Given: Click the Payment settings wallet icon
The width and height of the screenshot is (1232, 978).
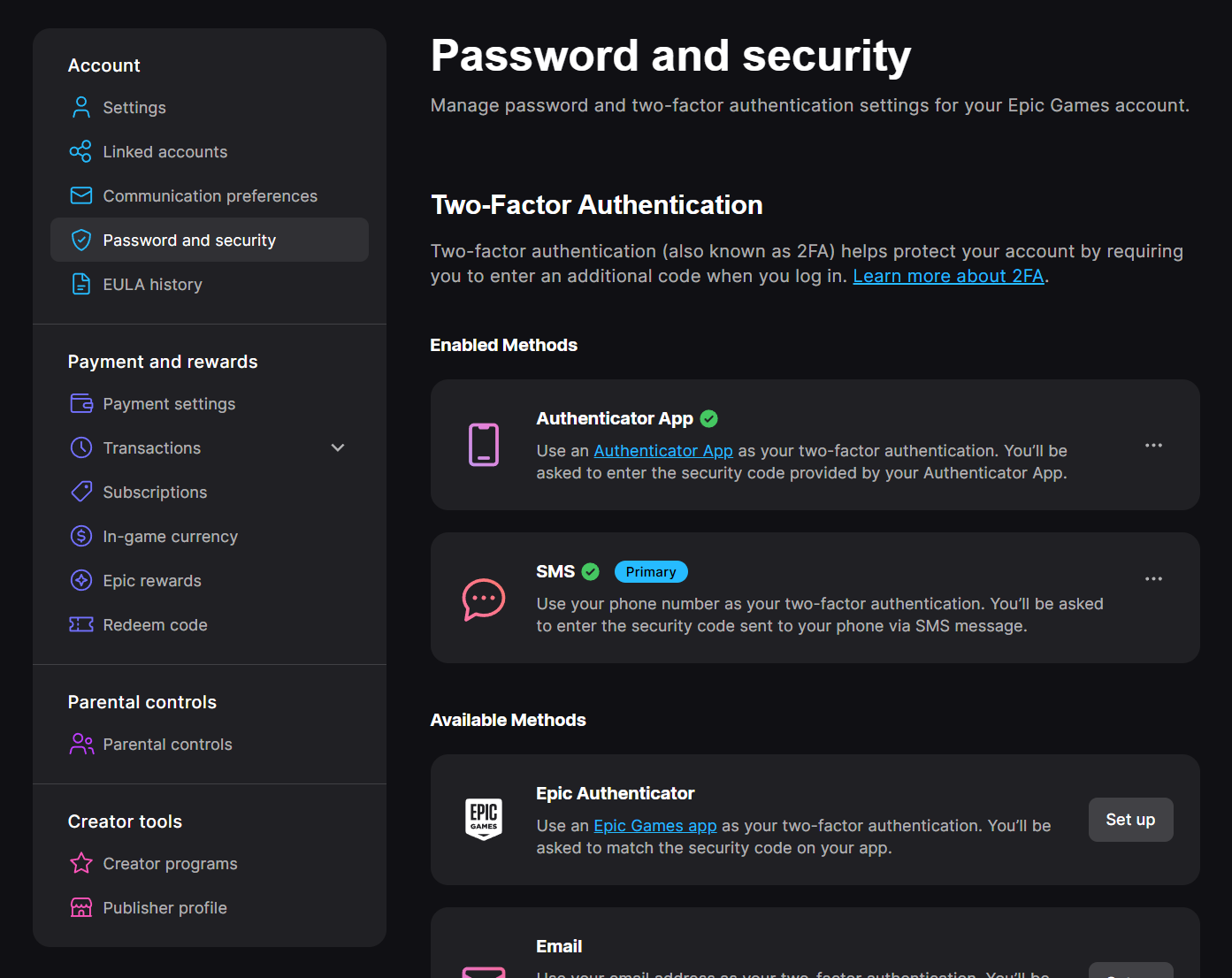Looking at the screenshot, I should pyautogui.click(x=81, y=404).
